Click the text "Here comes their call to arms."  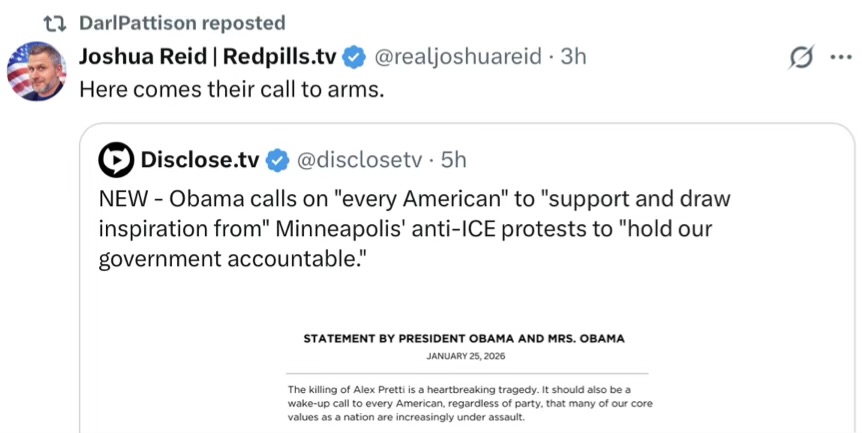coord(232,88)
